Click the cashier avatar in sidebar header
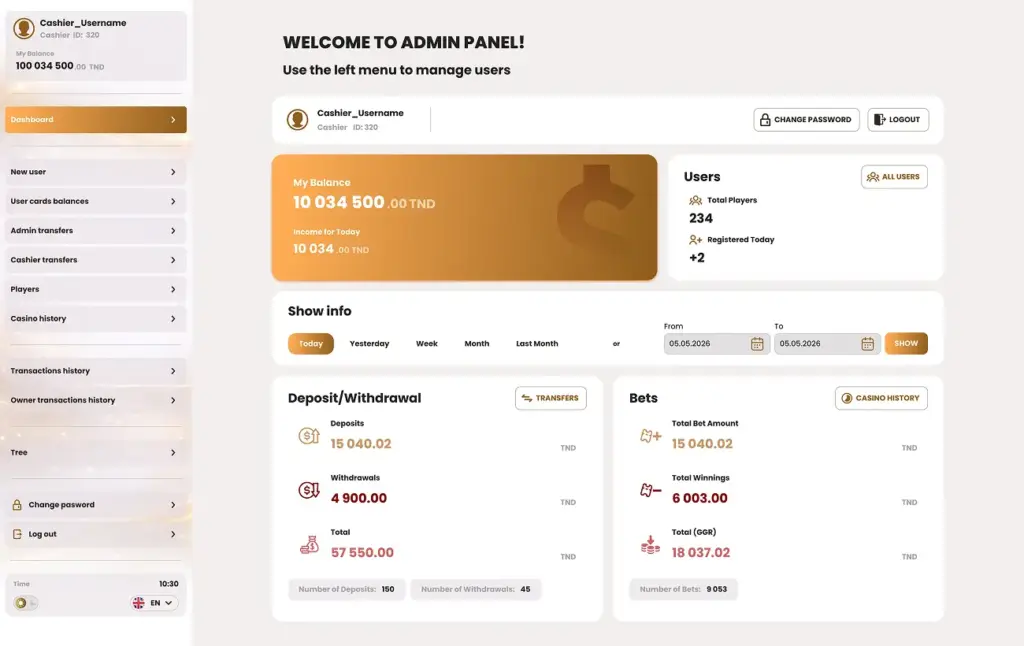Image resolution: width=1024 pixels, height=646 pixels. [x=24, y=28]
